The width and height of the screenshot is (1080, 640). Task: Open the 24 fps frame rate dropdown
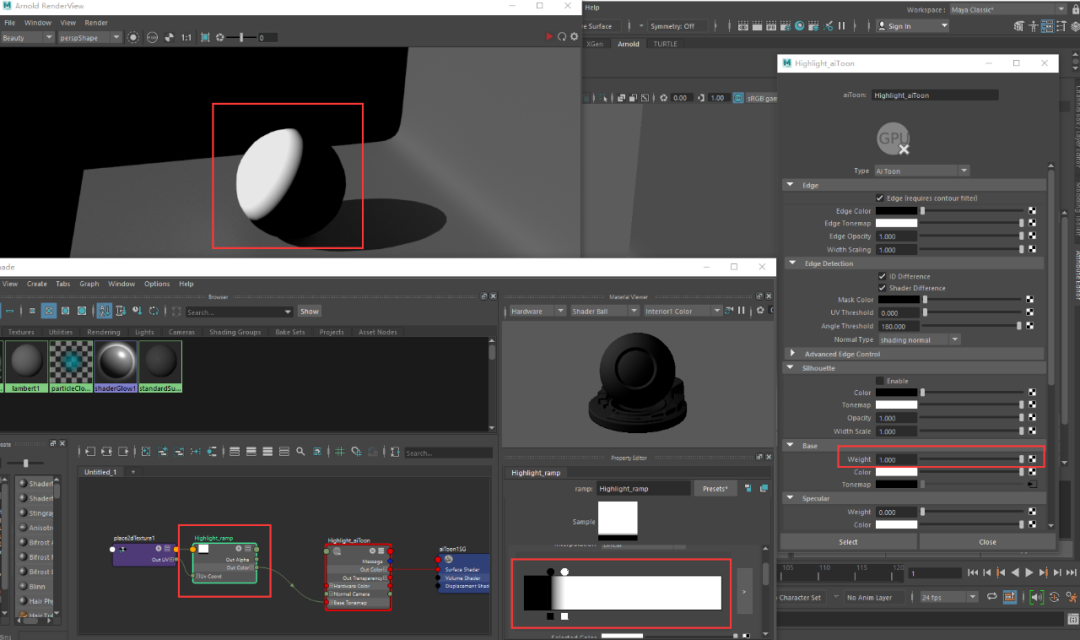click(x=947, y=597)
